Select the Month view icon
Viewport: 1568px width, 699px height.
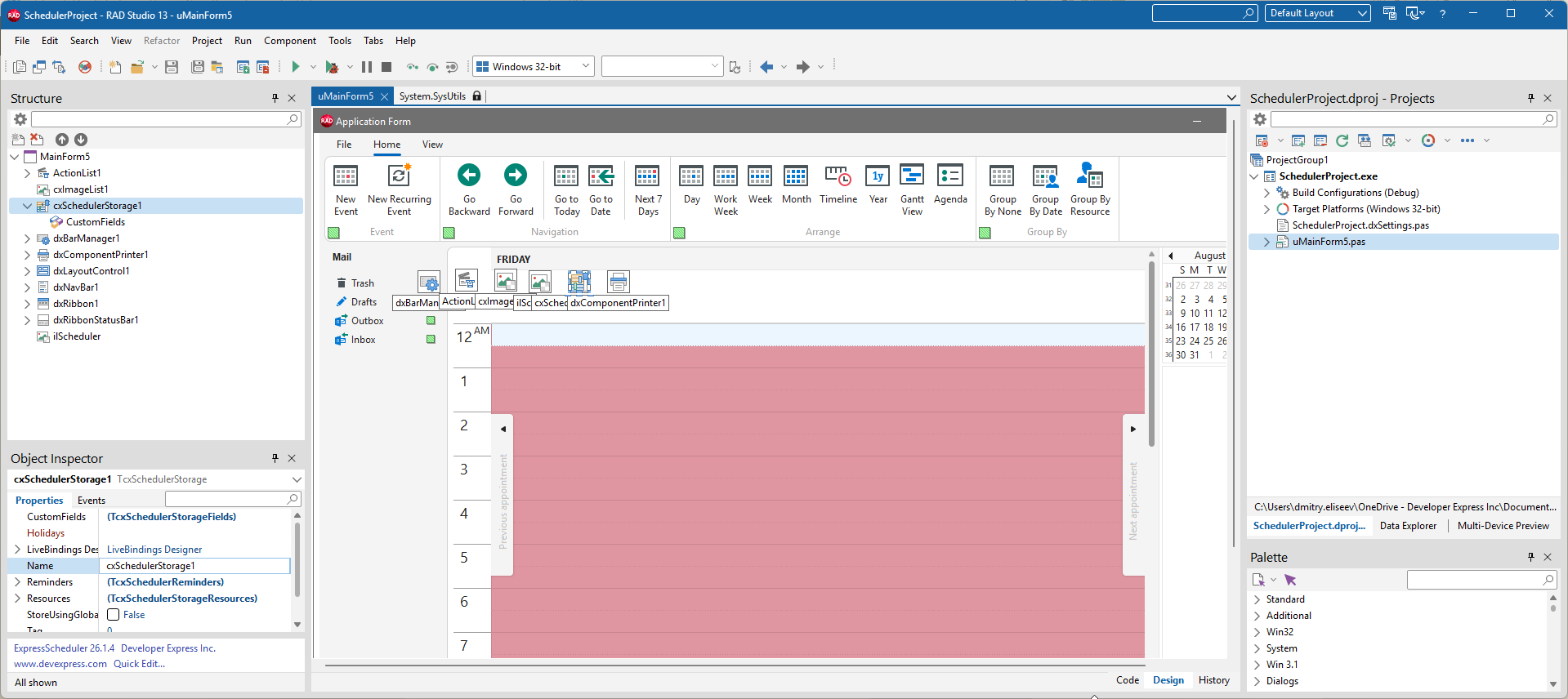pyautogui.click(x=796, y=176)
